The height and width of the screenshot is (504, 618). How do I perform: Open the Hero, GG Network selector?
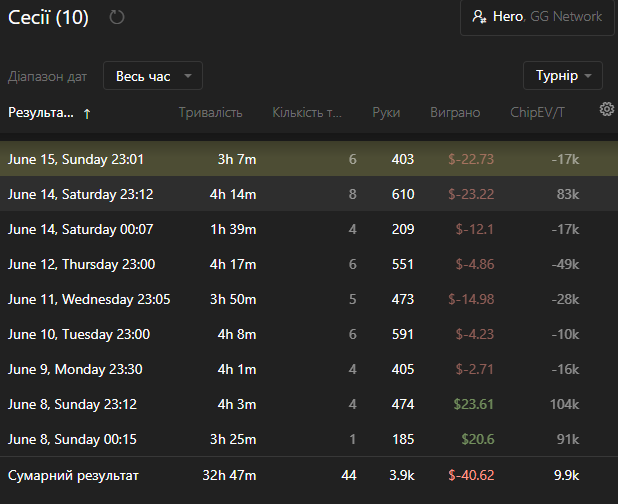[x=537, y=17]
